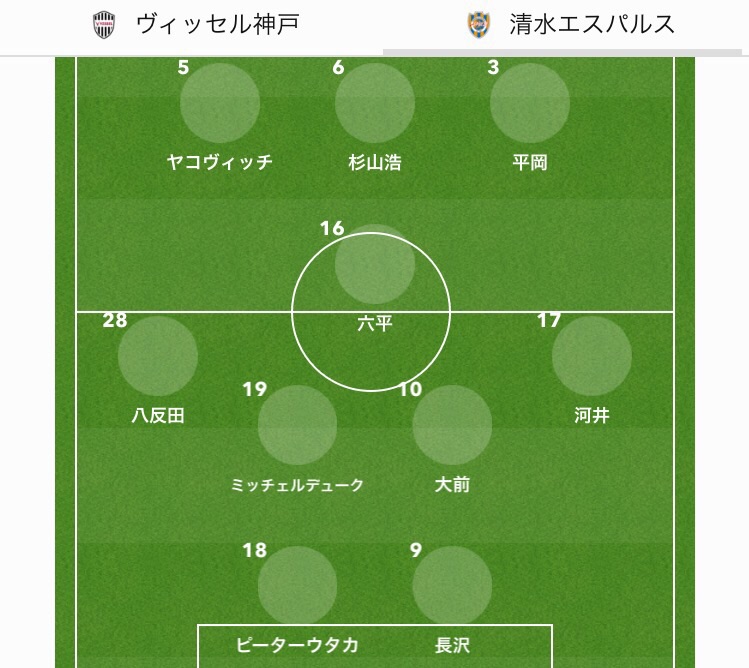
Task: Open the ミッチェルデューク name label
Action: pyautogui.click(x=297, y=485)
